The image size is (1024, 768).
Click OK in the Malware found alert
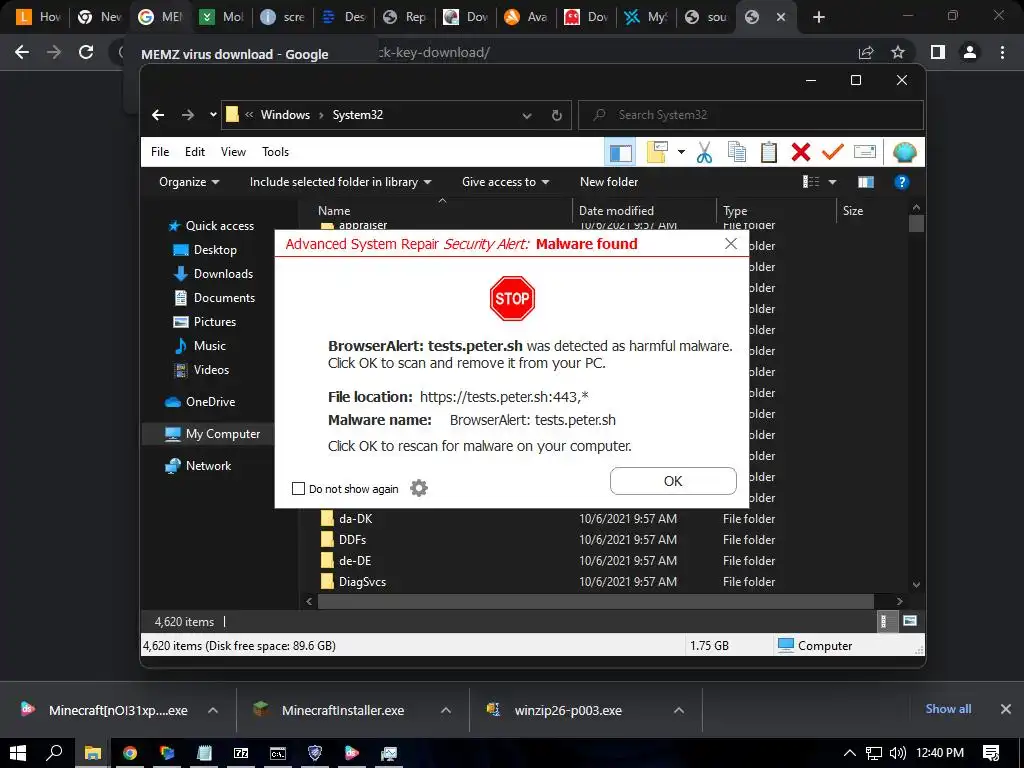673,481
